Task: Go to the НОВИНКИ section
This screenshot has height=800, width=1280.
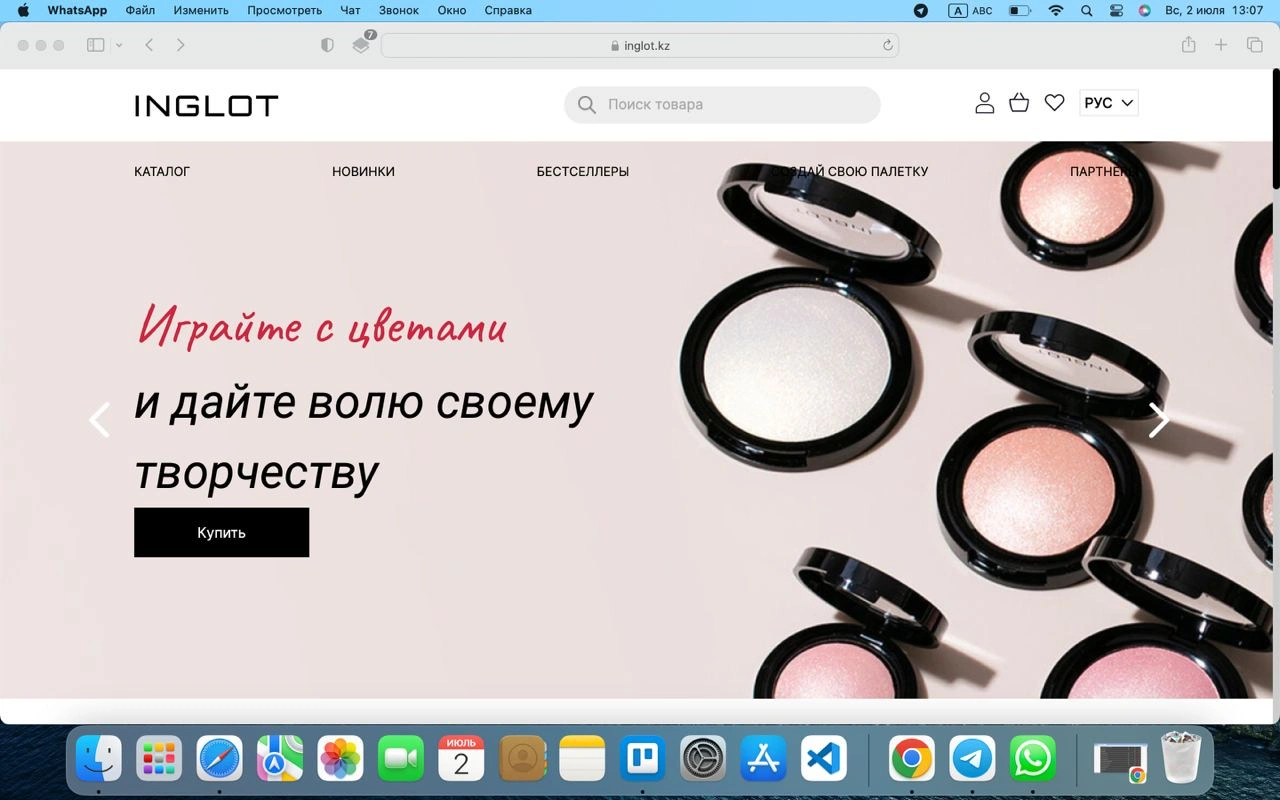Action: [363, 172]
